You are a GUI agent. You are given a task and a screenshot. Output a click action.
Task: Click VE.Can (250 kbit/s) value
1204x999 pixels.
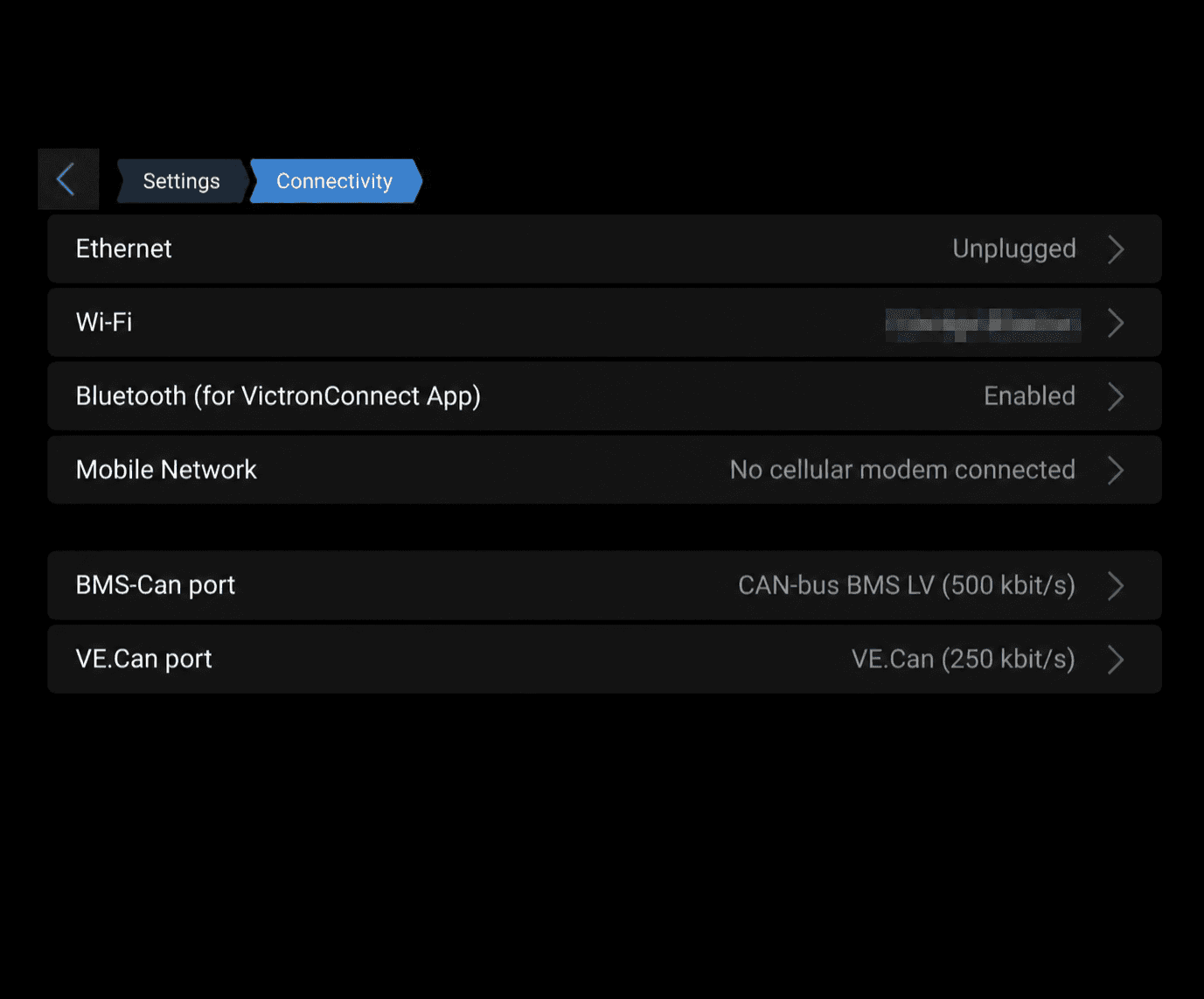pyautogui.click(x=964, y=659)
